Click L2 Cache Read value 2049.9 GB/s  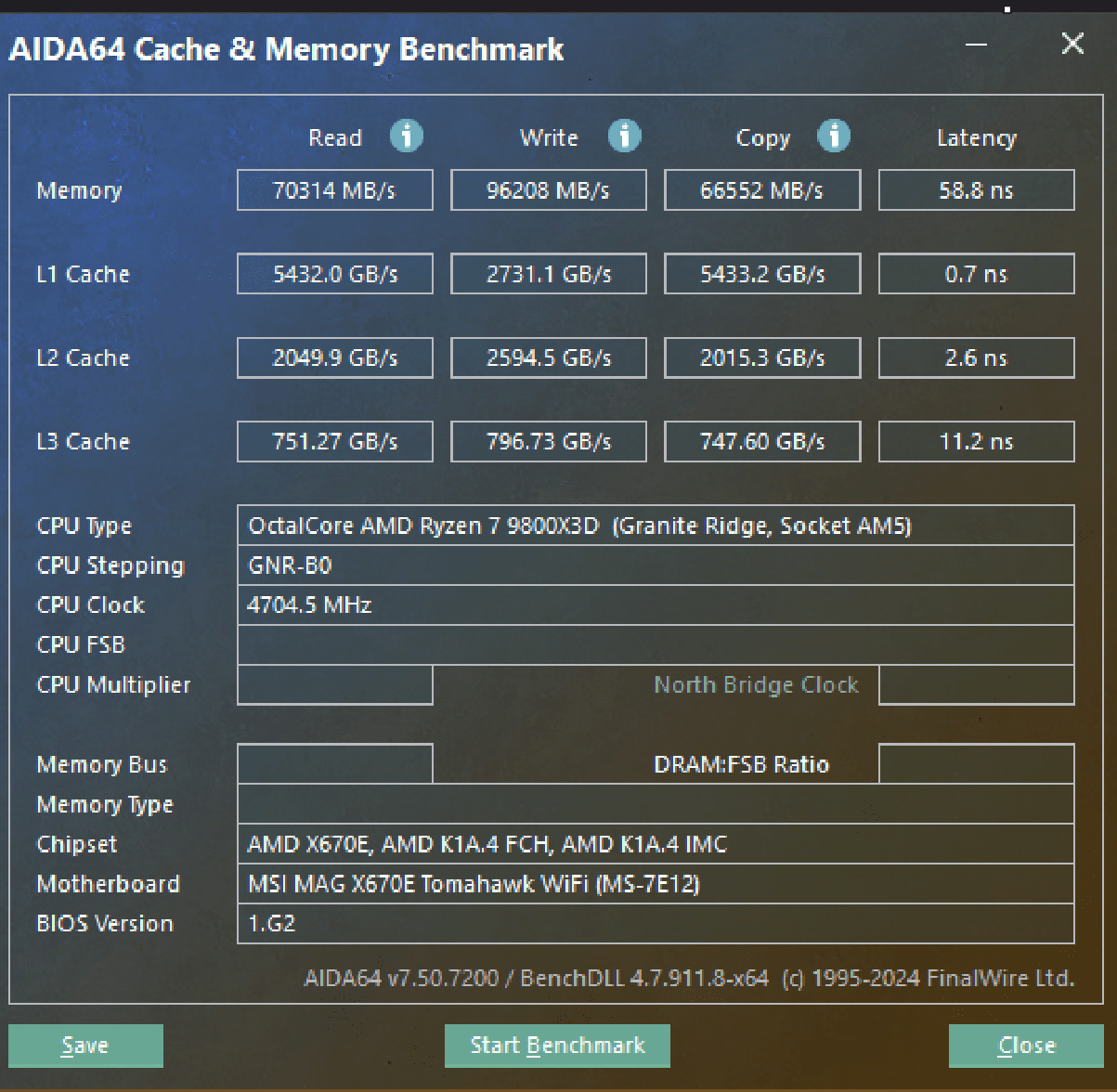[x=335, y=357]
